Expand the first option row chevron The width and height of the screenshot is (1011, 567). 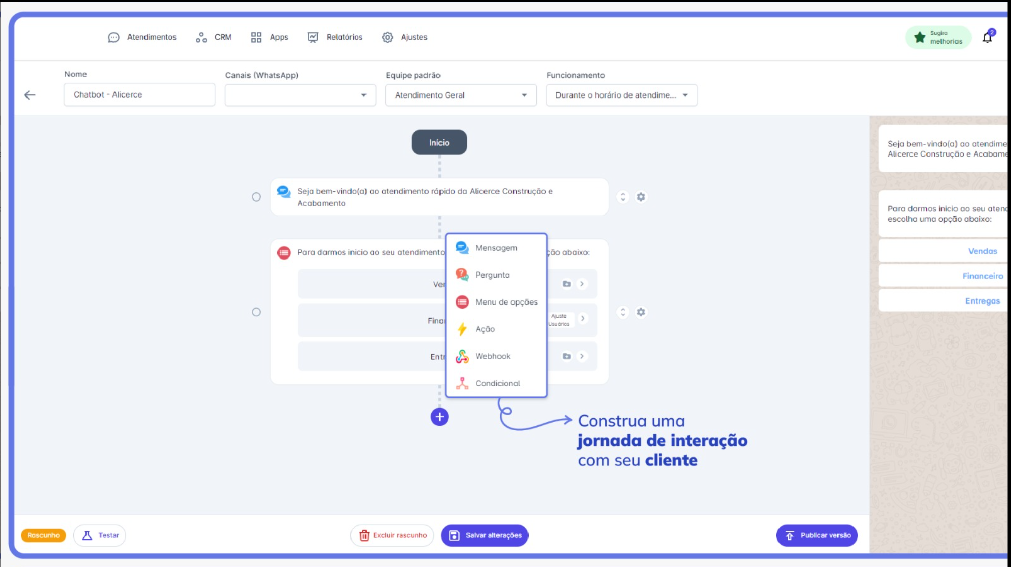(582, 284)
